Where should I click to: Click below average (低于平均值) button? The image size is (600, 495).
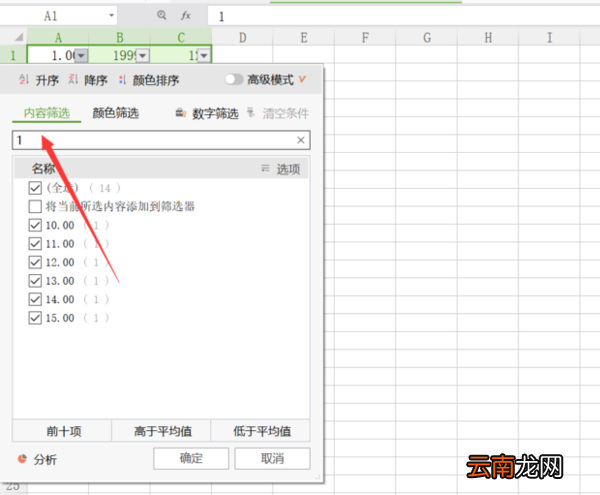[x=261, y=431]
